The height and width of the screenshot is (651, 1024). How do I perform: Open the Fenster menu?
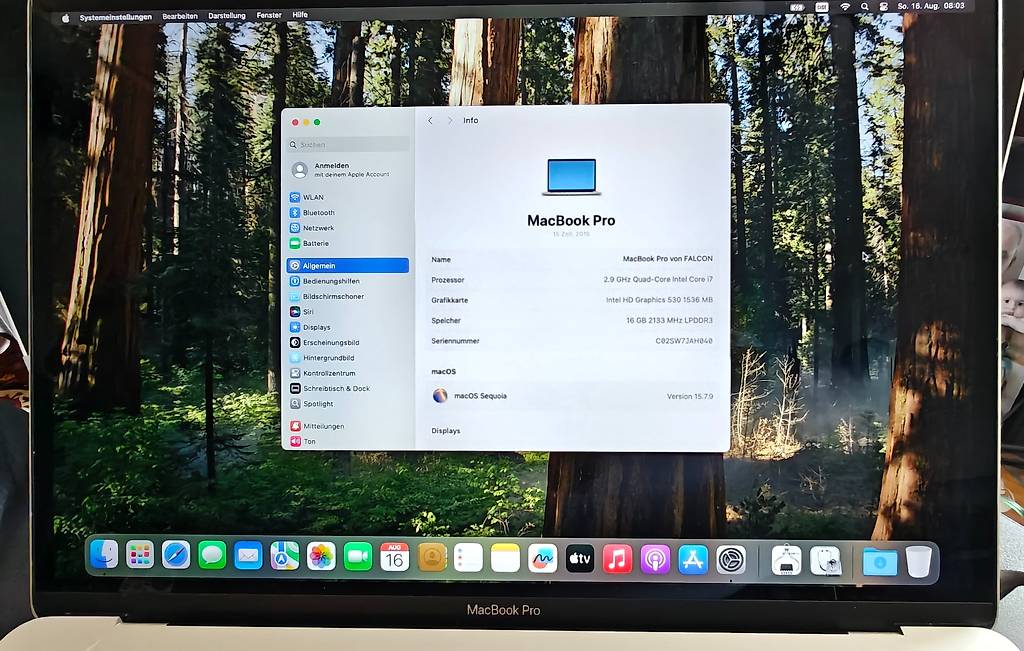click(x=269, y=14)
